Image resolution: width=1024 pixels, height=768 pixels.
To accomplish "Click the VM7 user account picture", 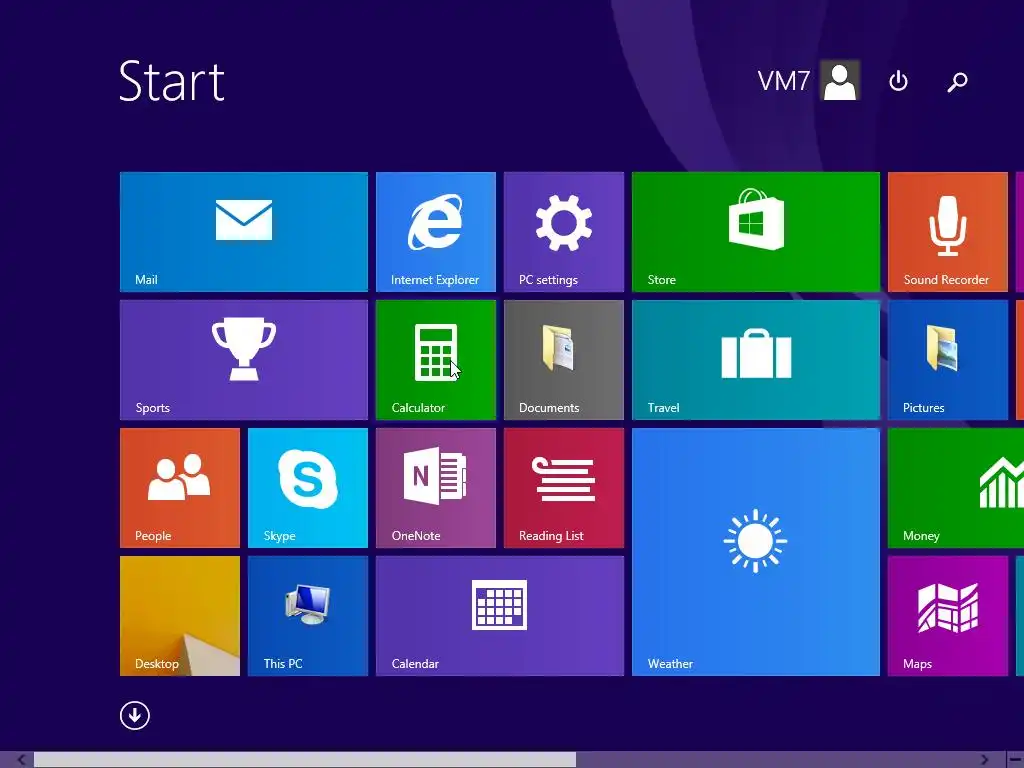I will click(840, 81).
